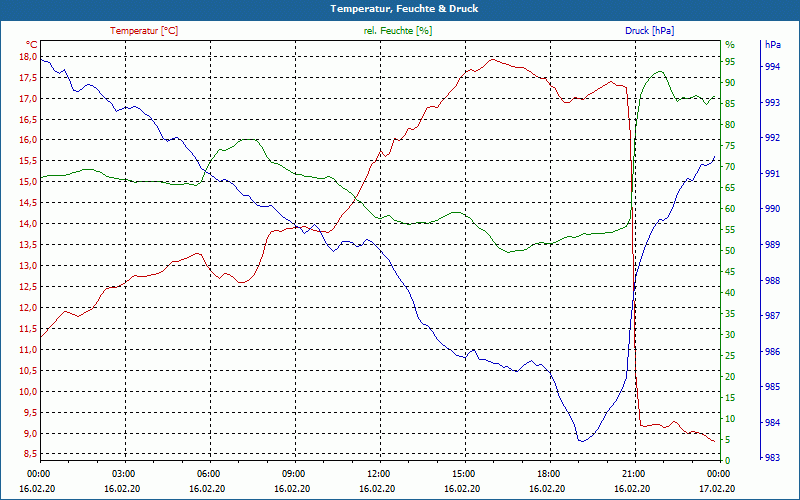Screen dimensions: 800x500
Task: Click the '14,0' temperature axis value
Action: coord(28,223)
